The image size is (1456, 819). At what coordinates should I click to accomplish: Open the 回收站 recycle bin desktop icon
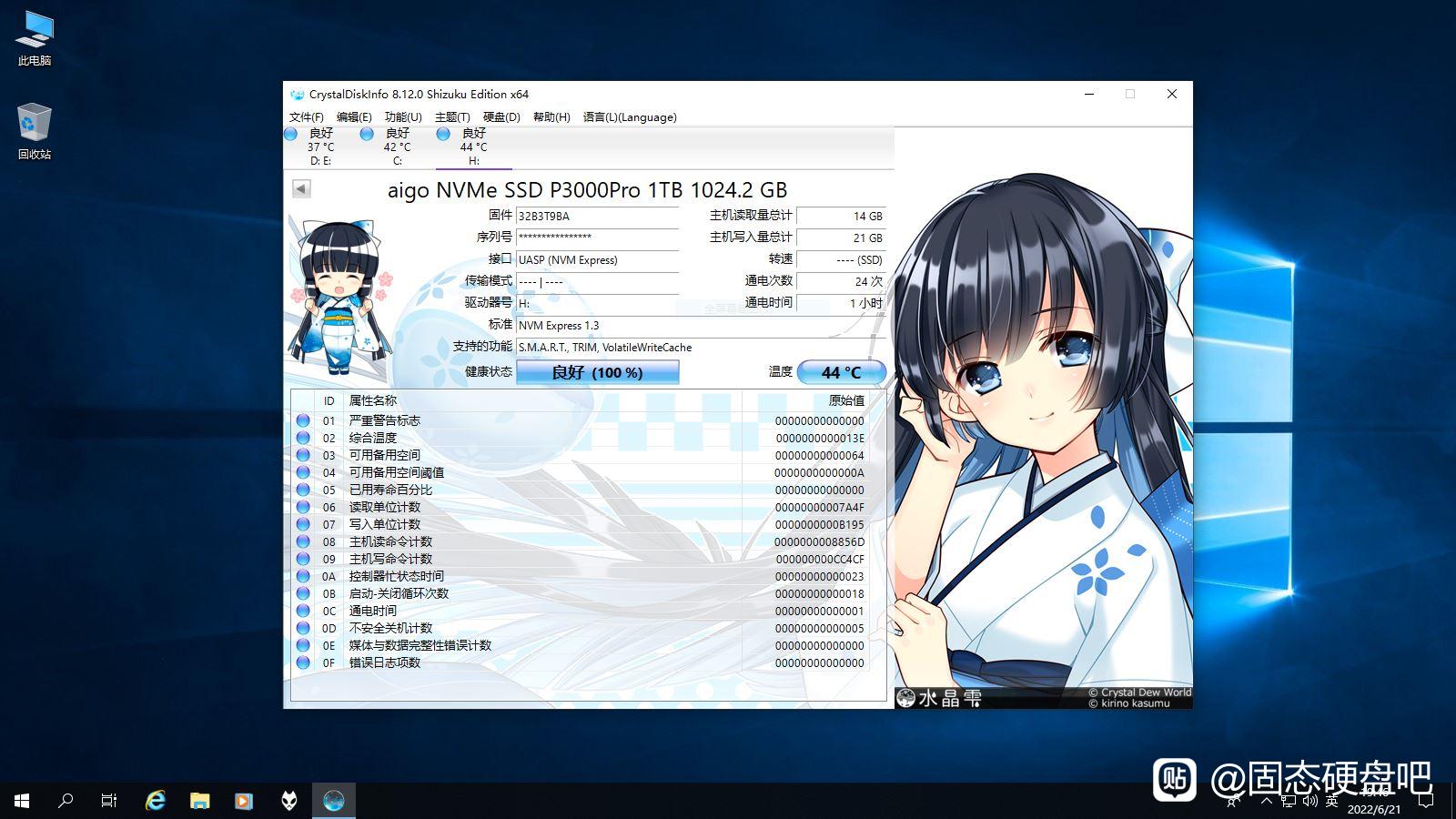click(x=35, y=132)
